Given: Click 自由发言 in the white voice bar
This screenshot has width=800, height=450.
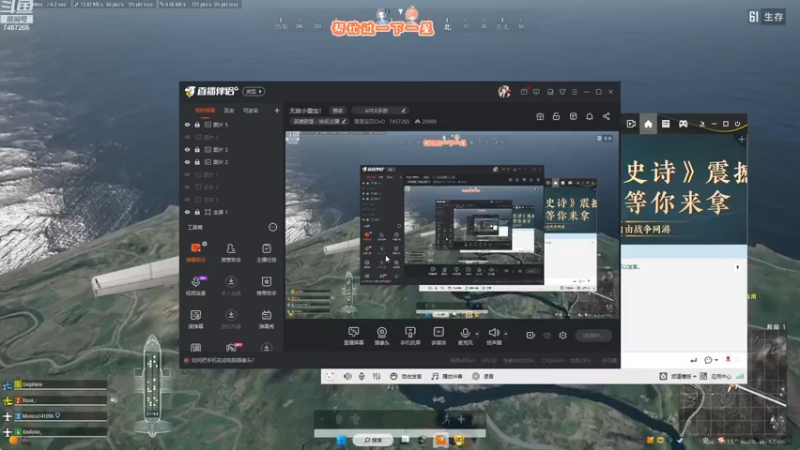Looking at the screenshot, I should tap(406, 376).
